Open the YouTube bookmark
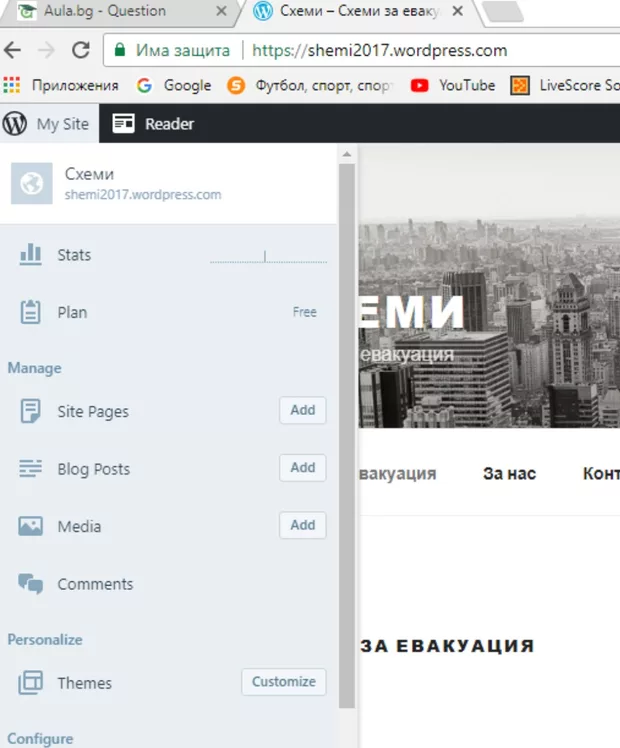Screen dimensions: 620x748 [x=453, y=85]
